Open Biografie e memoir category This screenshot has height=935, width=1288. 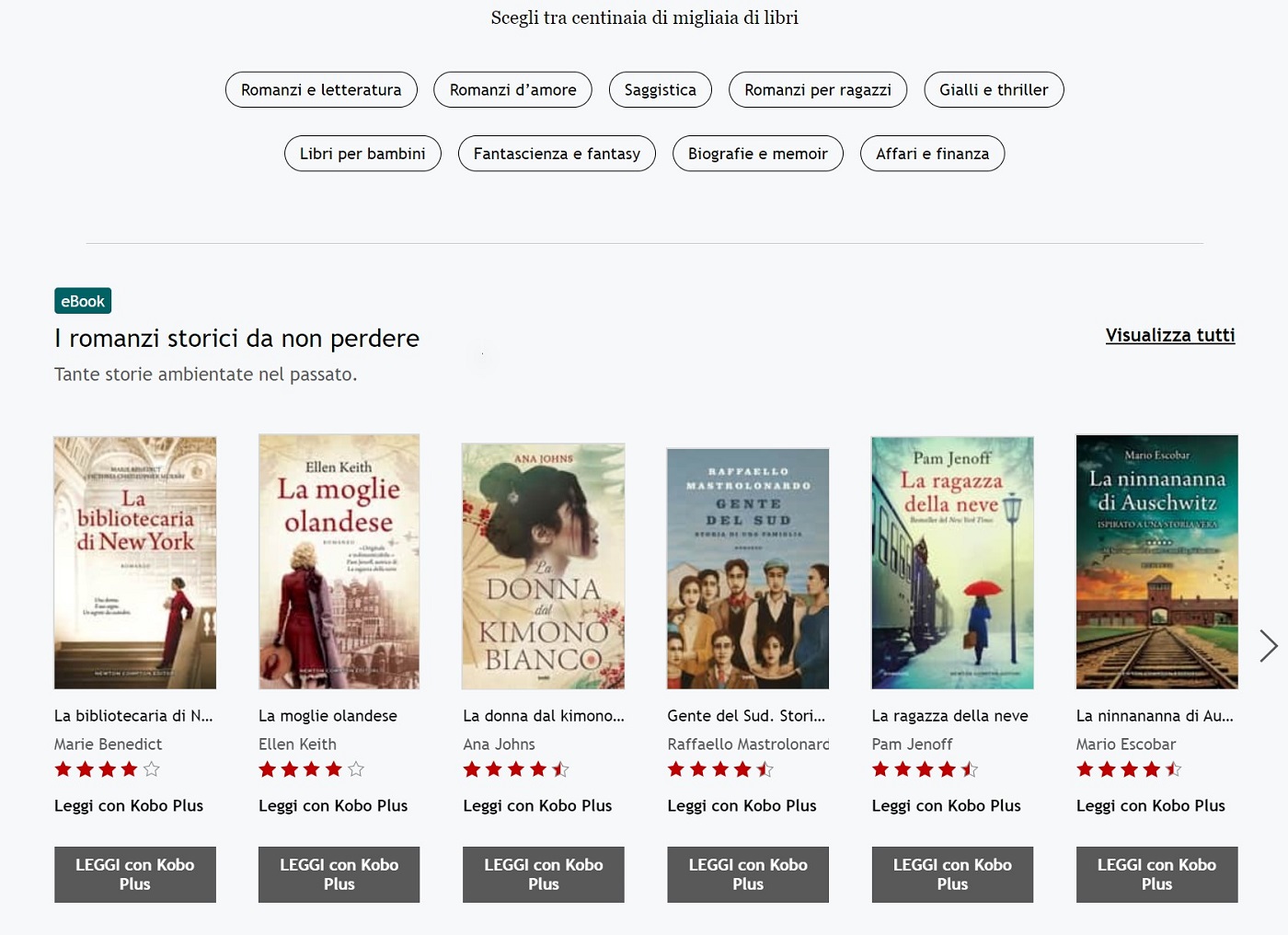tap(758, 154)
